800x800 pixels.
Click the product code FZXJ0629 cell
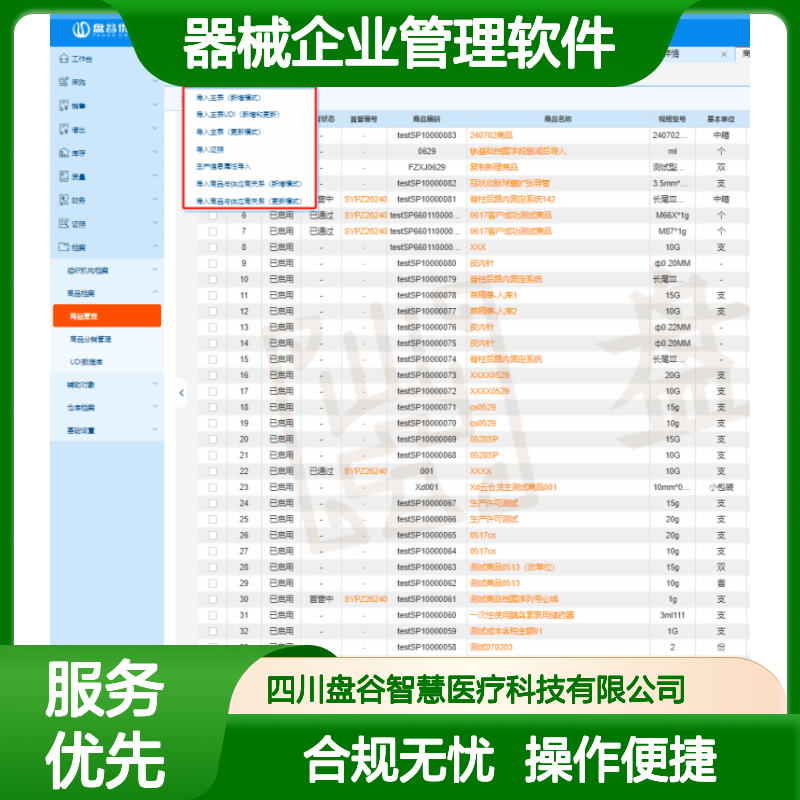tap(427, 167)
